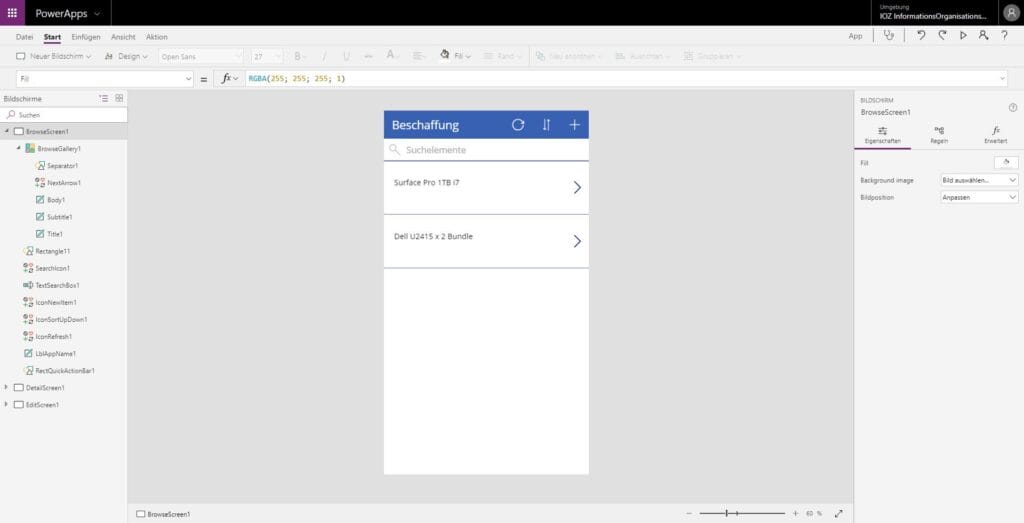This screenshot has width=1024, height=523.
Task: Switch to the Erweitert tab
Action: (995, 135)
